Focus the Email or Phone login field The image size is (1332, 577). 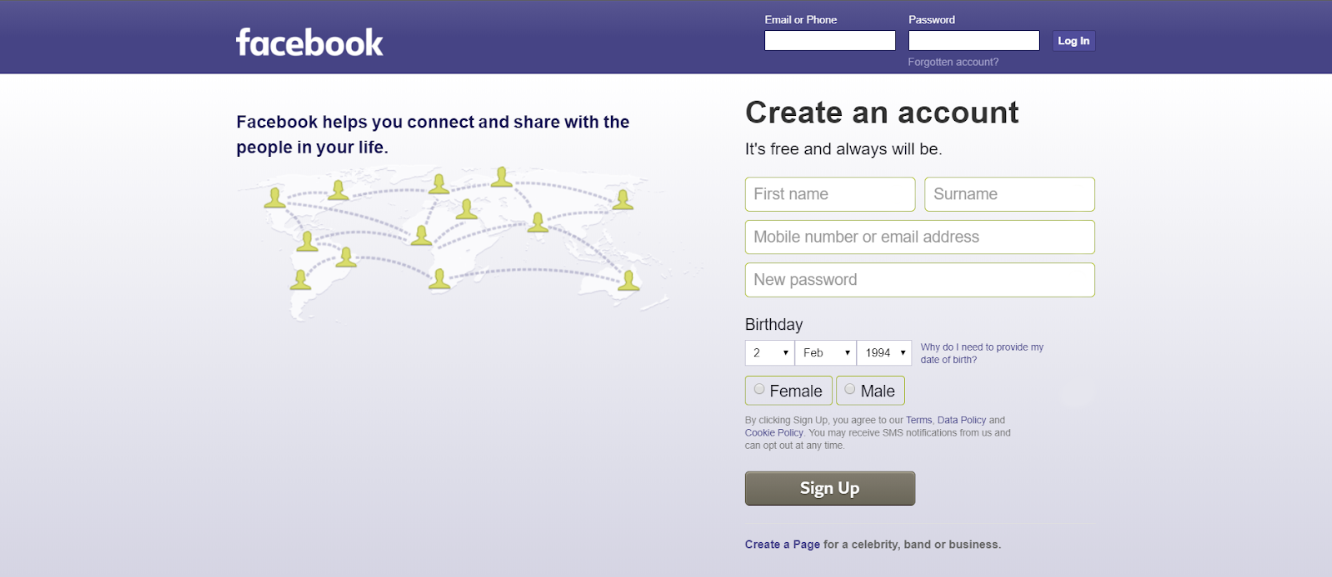click(x=830, y=41)
